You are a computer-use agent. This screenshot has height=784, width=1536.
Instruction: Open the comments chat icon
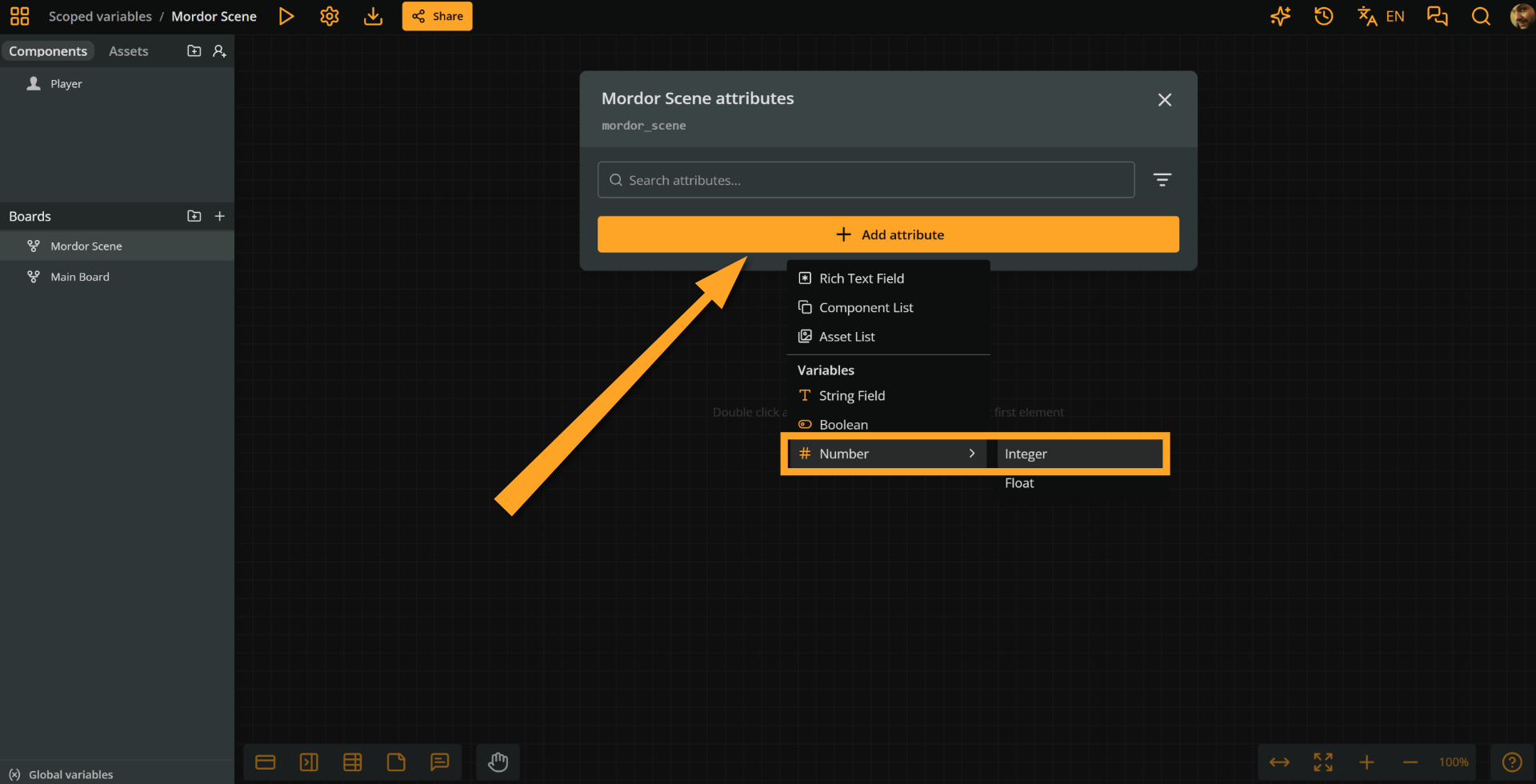(1438, 16)
